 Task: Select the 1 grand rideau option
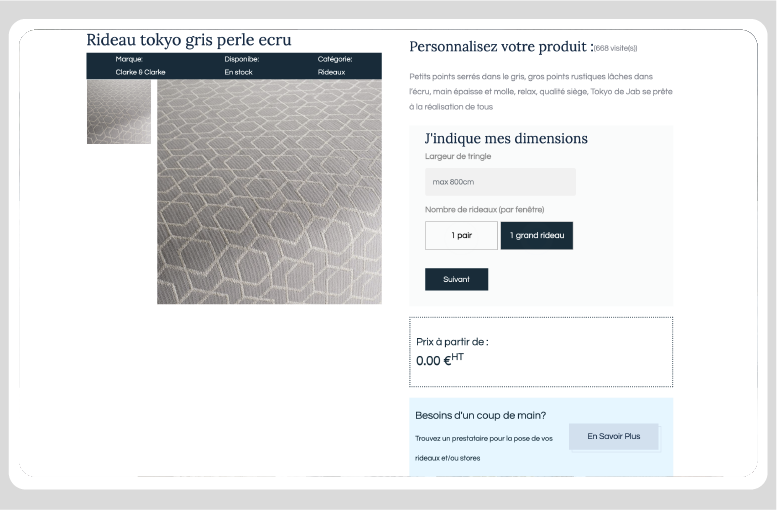[x=537, y=235]
